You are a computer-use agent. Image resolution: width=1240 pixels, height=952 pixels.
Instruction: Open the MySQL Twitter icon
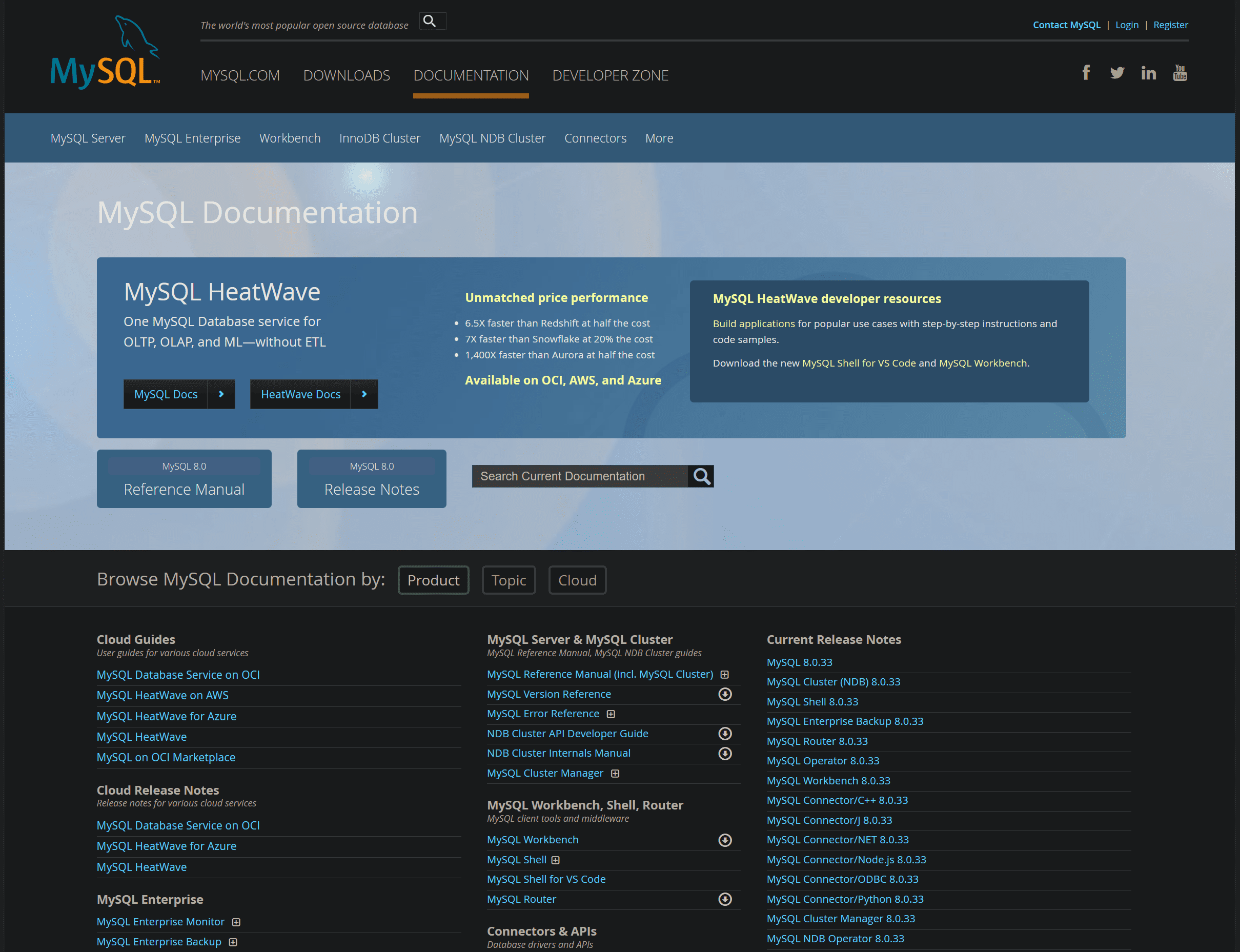tap(1116, 72)
